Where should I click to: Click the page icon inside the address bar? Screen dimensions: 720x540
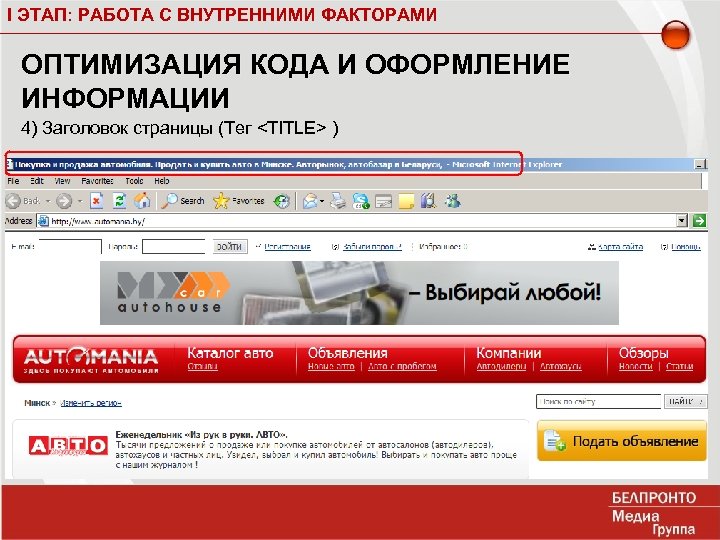click(x=44, y=221)
